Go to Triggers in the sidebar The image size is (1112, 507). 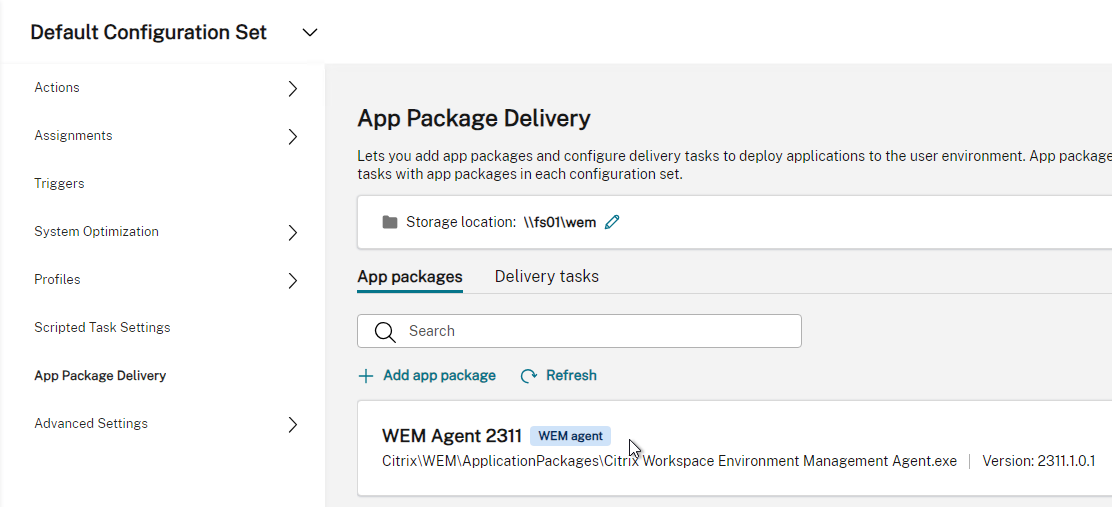coord(59,184)
